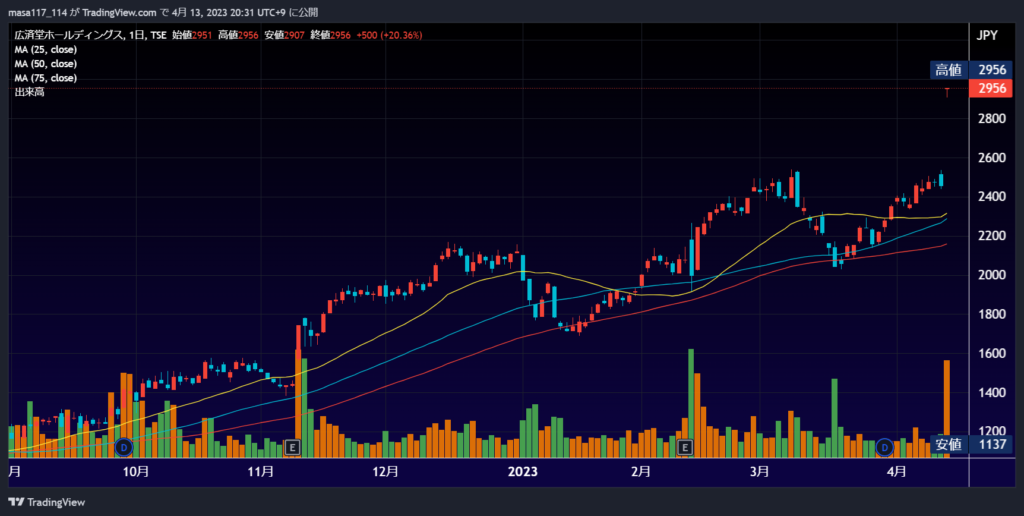Click the 1600 price axis label
Screen dimensions: 1024x516
pos(991,353)
